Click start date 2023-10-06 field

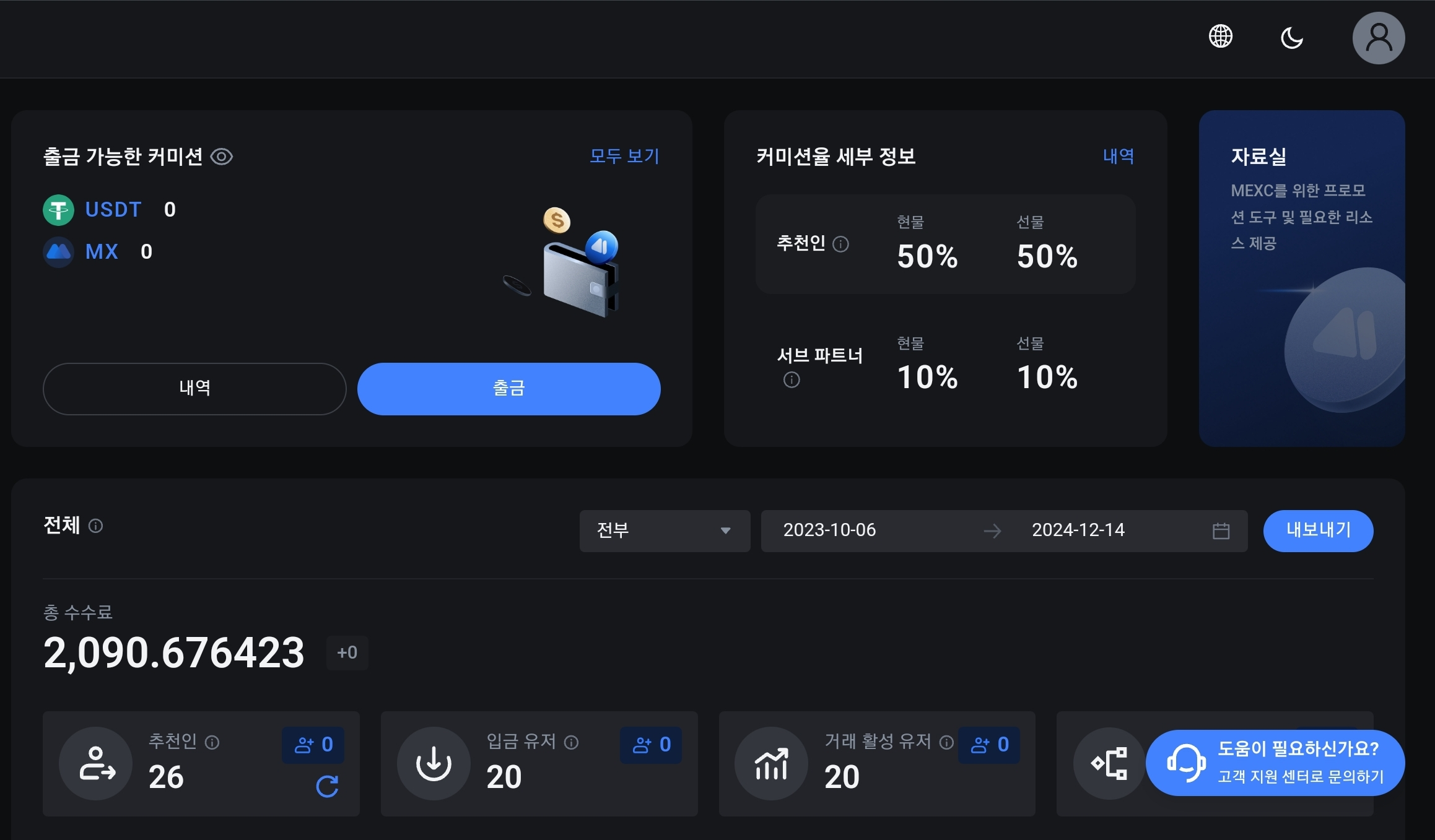(829, 530)
